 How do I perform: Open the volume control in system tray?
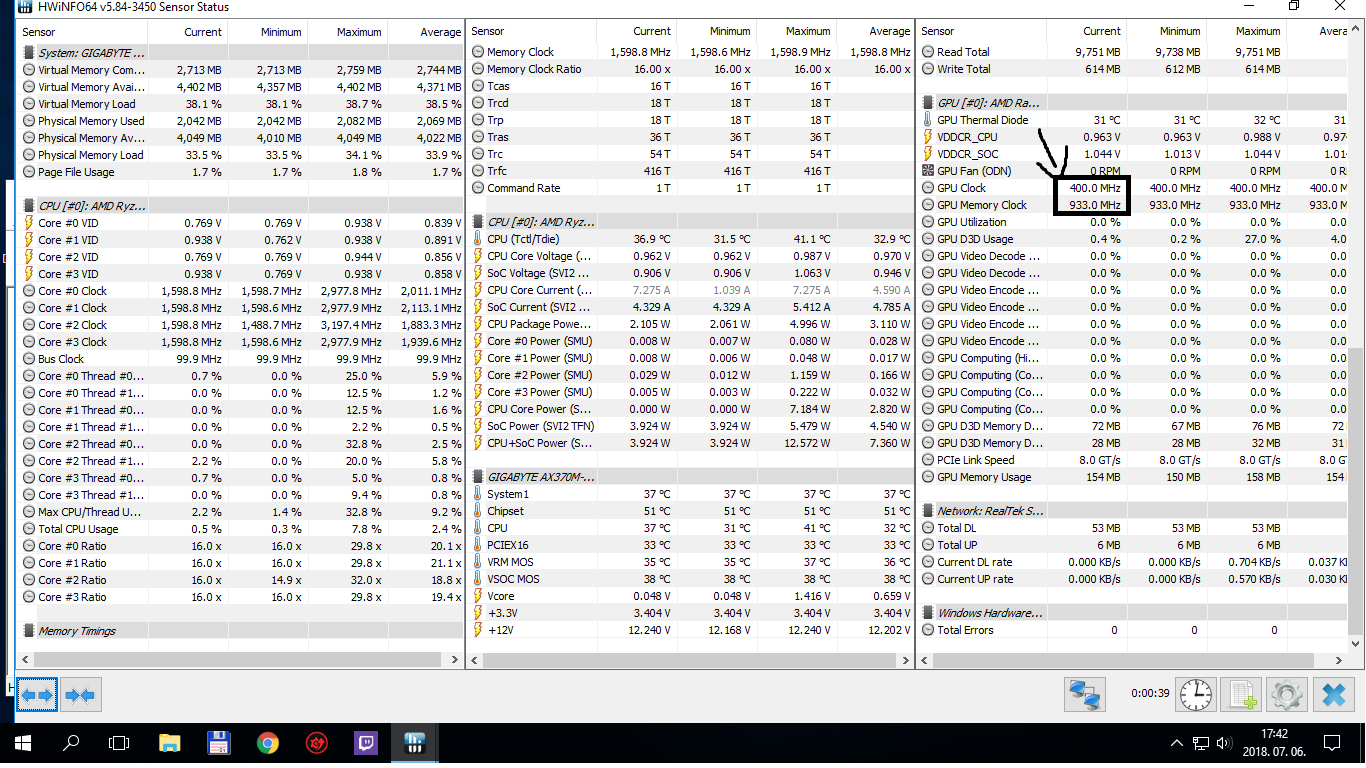click(1224, 743)
